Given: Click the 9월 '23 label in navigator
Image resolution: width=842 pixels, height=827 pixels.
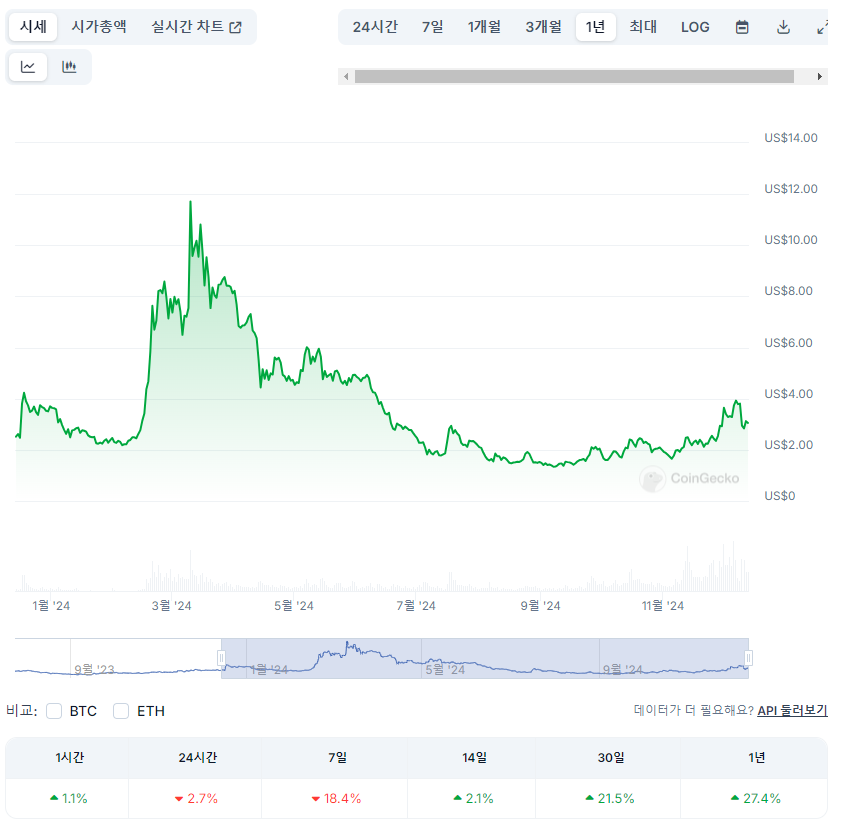Looking at the screenshot, I should click(95, 669).
